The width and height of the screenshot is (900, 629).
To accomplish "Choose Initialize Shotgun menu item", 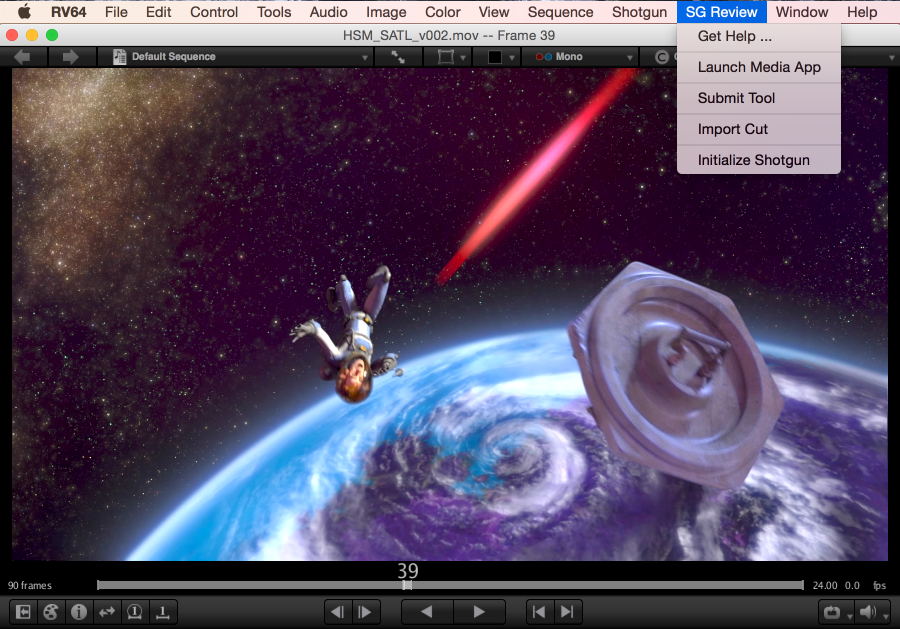I will (759, 160).
